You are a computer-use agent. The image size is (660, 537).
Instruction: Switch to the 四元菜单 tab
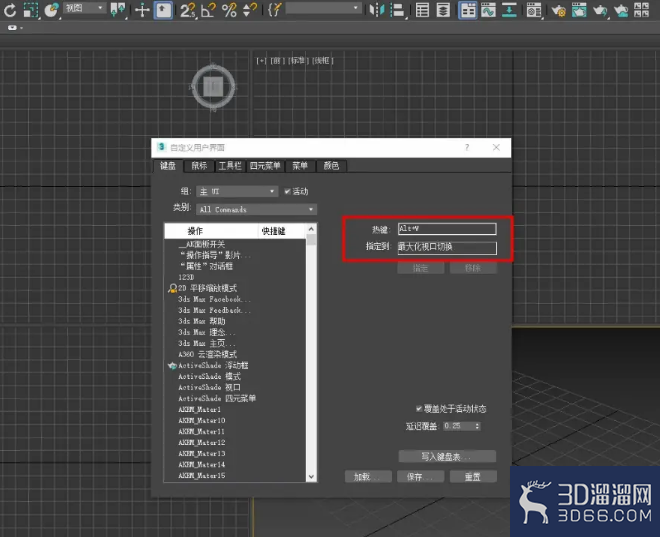265,166
